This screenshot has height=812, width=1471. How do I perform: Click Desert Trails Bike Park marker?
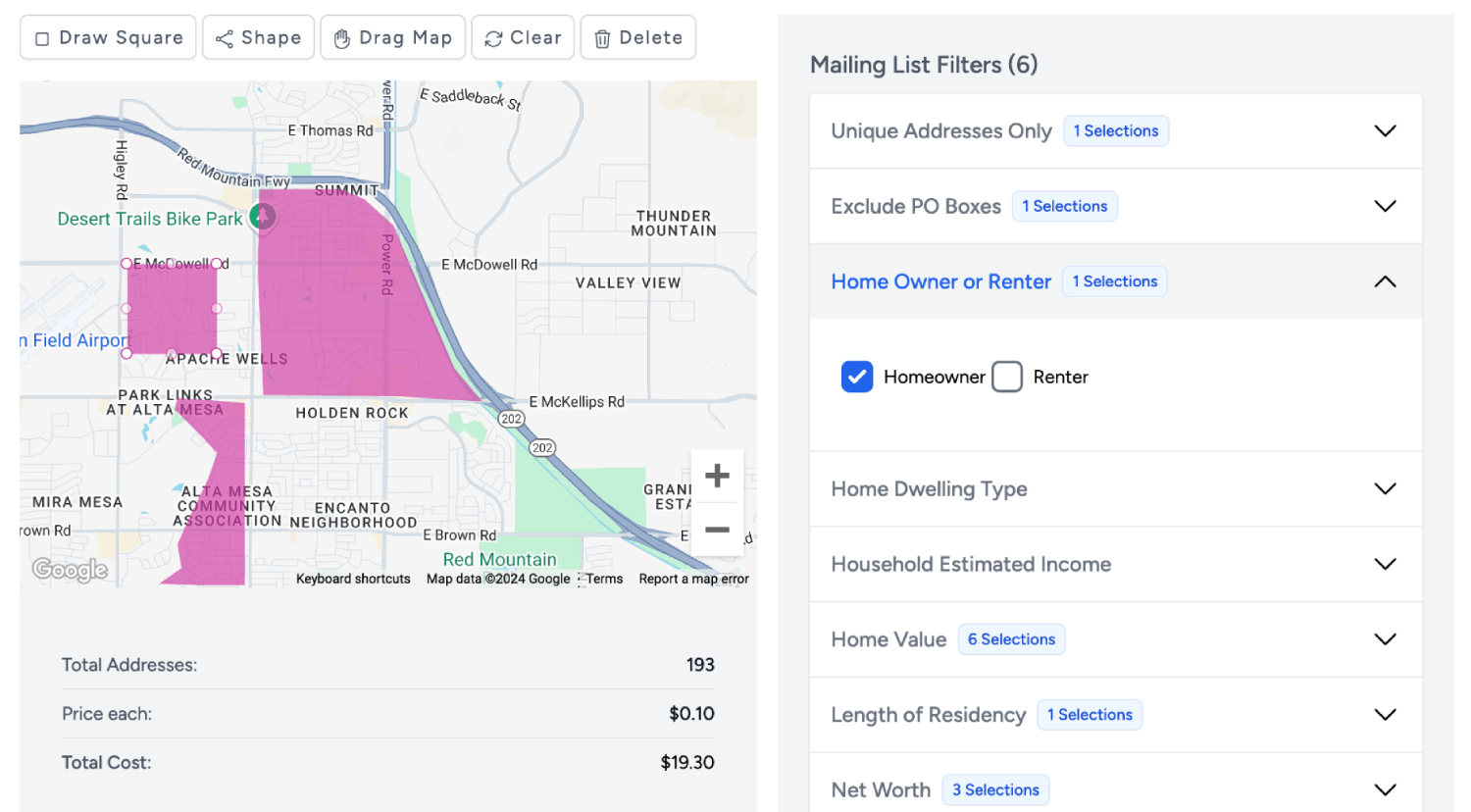point(262,217)
